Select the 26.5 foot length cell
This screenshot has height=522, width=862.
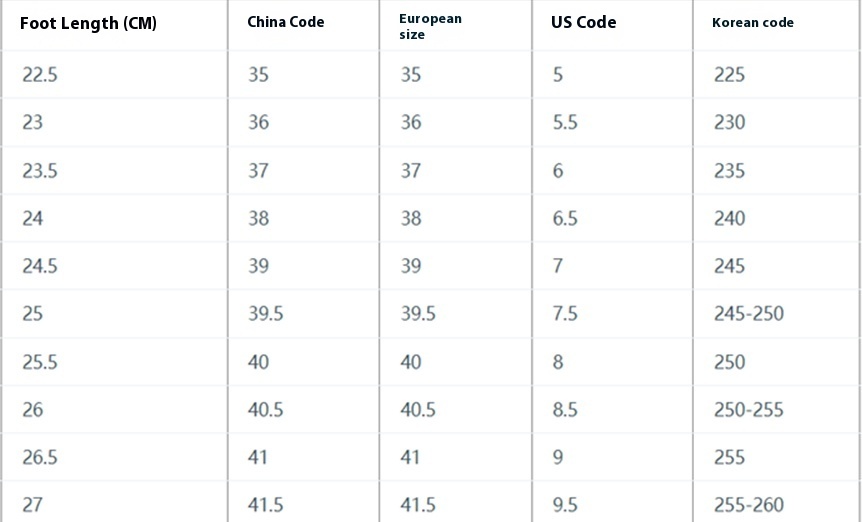click(40, 457)
